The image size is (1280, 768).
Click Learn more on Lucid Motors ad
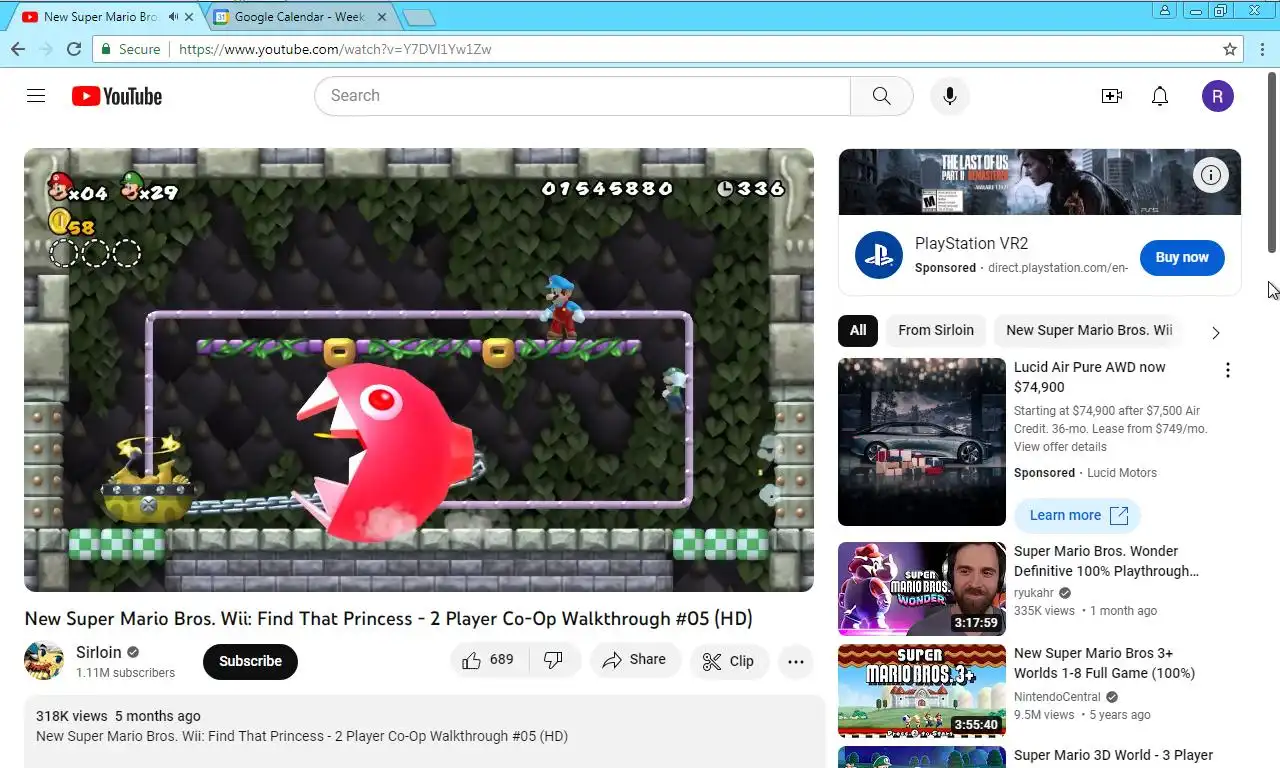[x=1078, y=515]
